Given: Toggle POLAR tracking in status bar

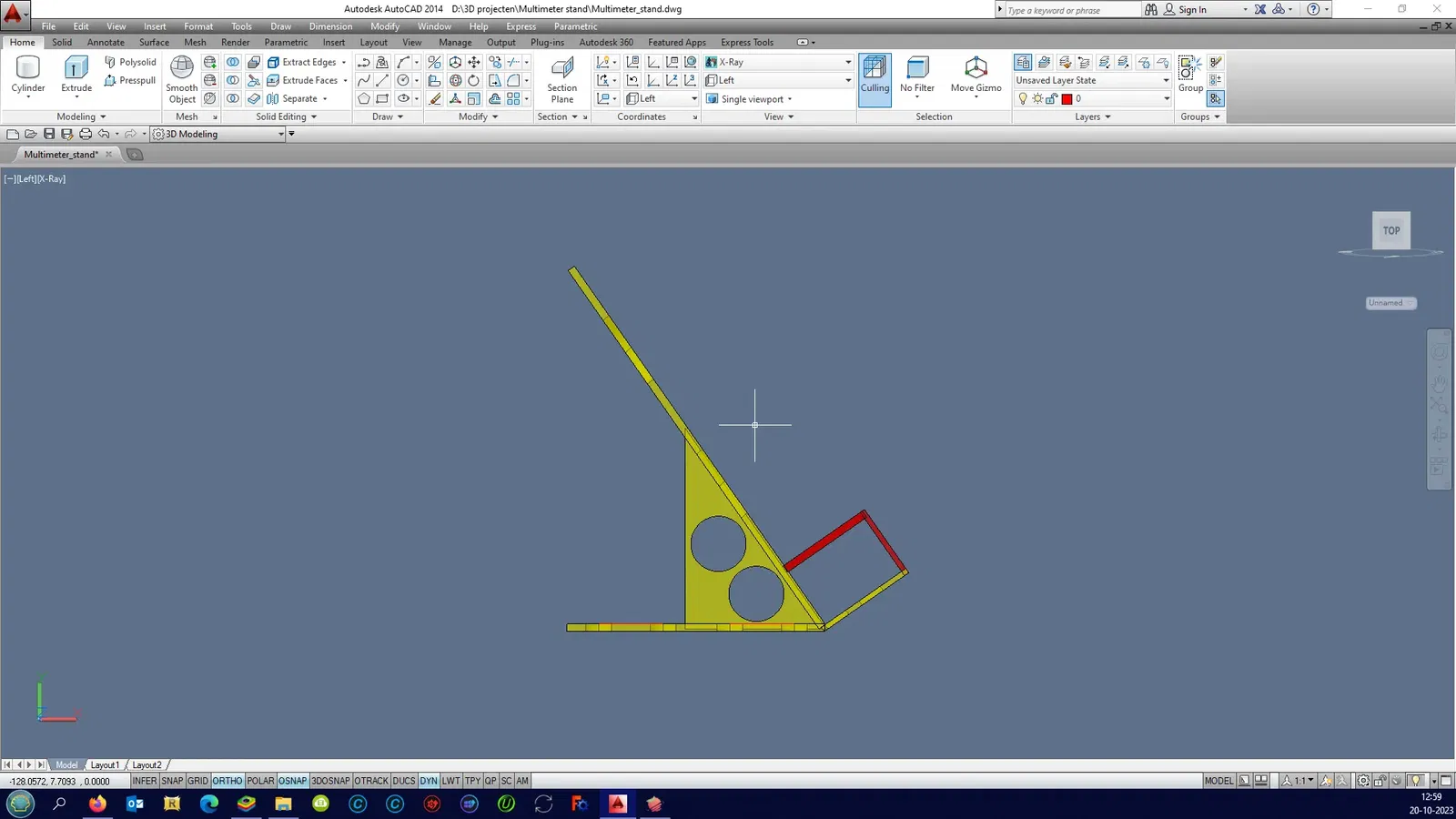Looking at the screenshot, I should [x=260, y=781].
